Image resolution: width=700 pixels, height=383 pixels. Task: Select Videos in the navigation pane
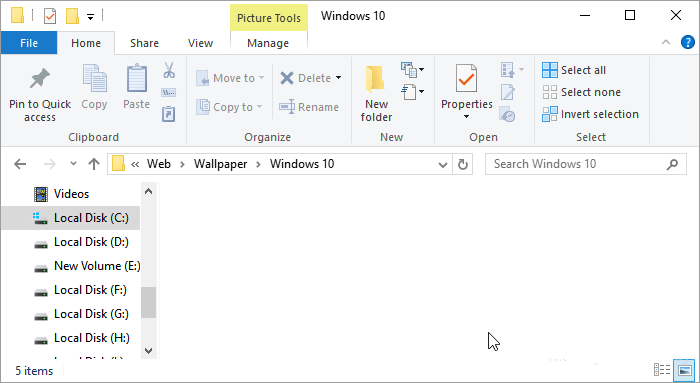71,194
